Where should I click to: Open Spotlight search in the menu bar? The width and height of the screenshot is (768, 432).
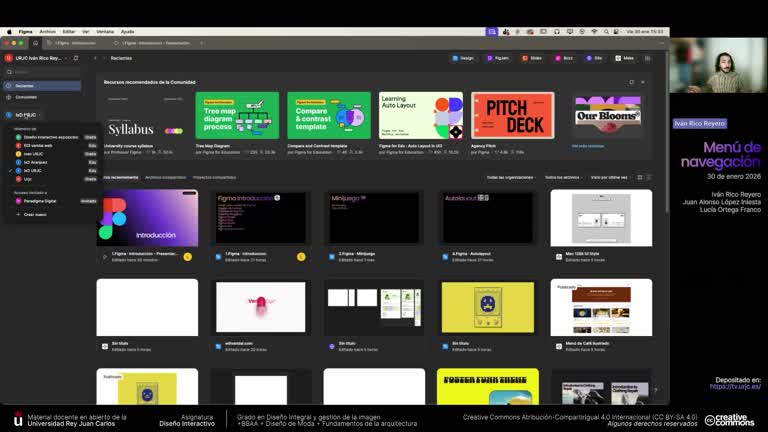606,32
